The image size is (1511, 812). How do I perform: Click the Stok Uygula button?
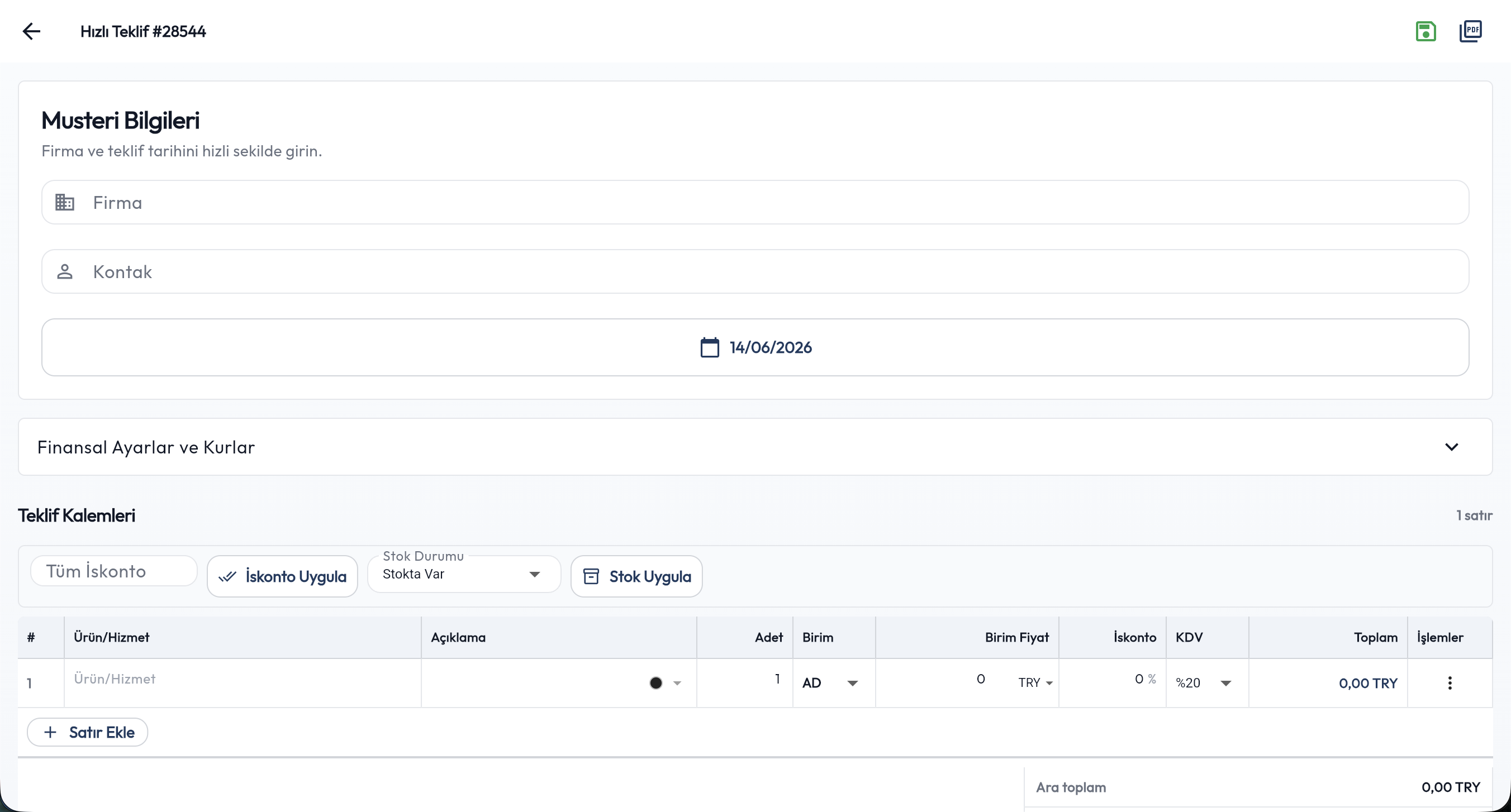click(x=636, y=576)
